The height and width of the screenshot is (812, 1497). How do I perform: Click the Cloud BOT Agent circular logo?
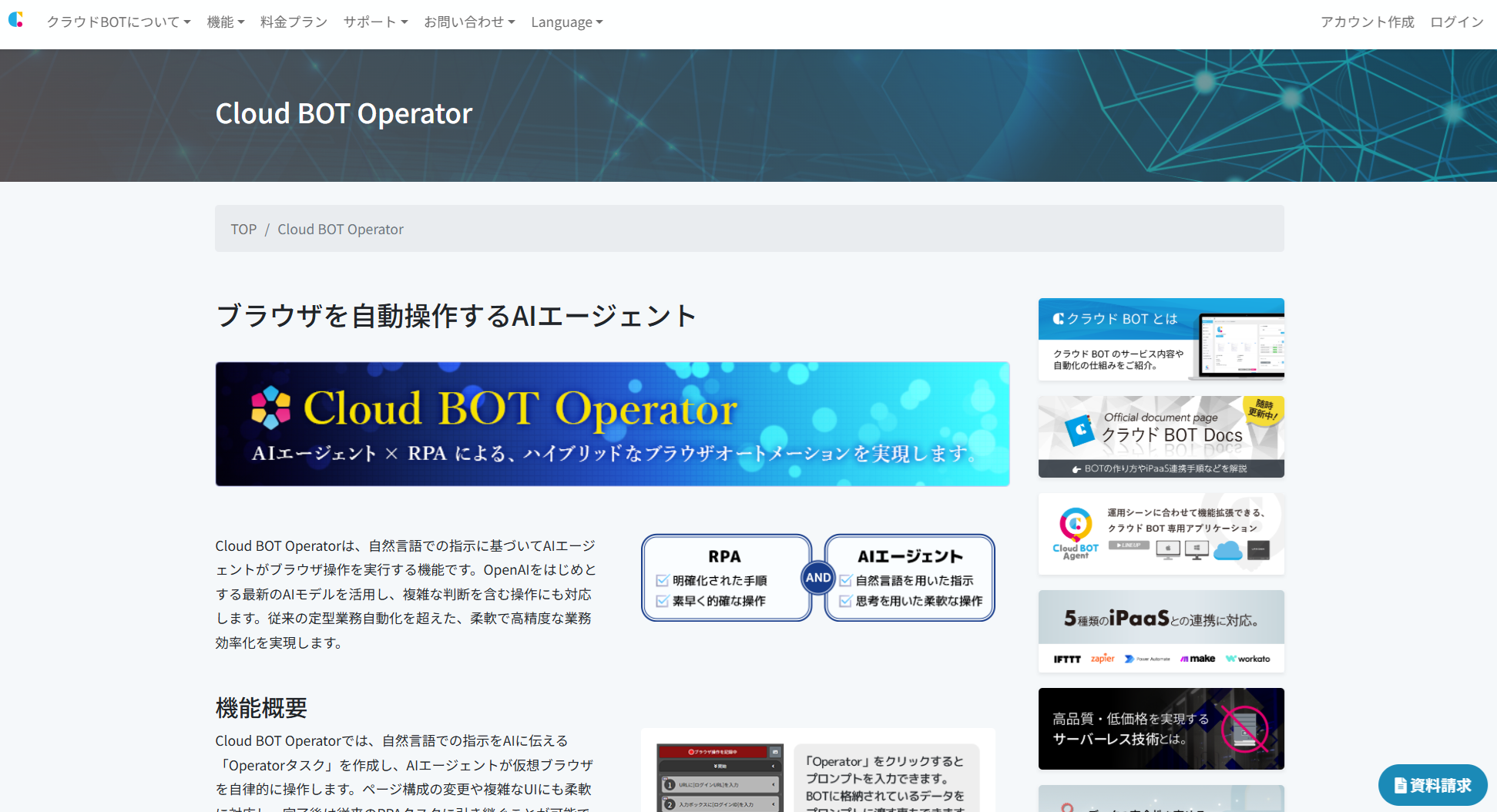click(x=1076, y=525)
